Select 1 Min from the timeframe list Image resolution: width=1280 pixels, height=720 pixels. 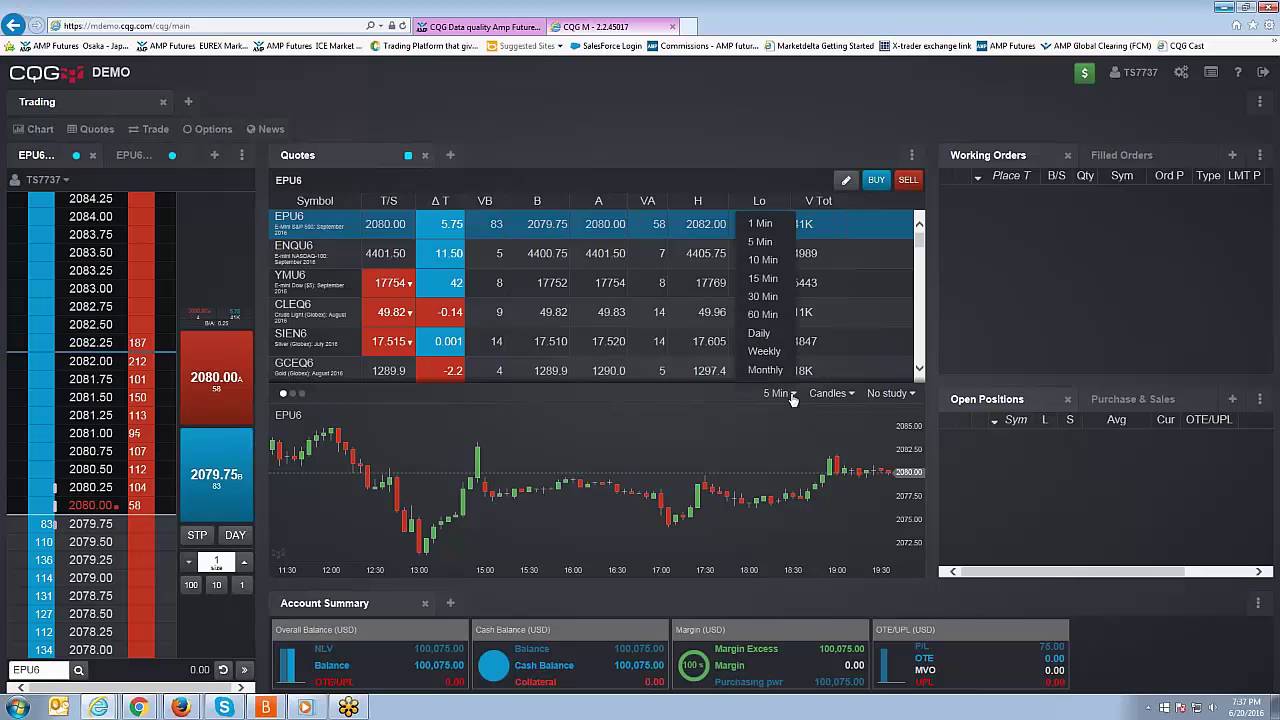(760, 223)
